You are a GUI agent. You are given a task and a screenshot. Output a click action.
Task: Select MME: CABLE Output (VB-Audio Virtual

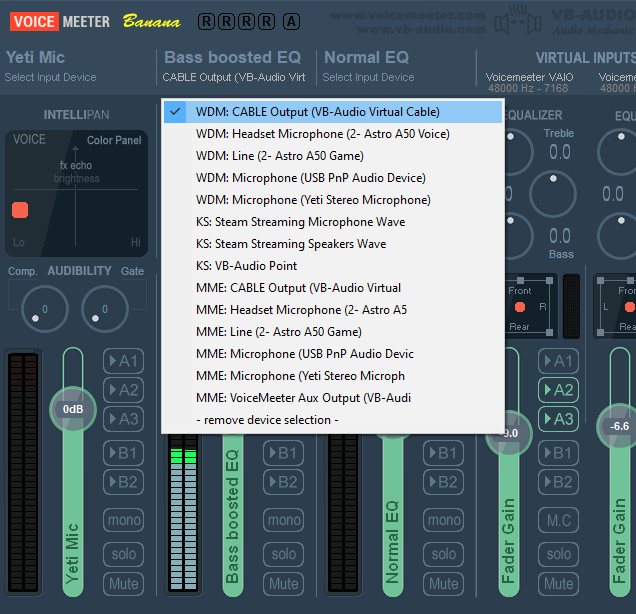coord(333,288)
